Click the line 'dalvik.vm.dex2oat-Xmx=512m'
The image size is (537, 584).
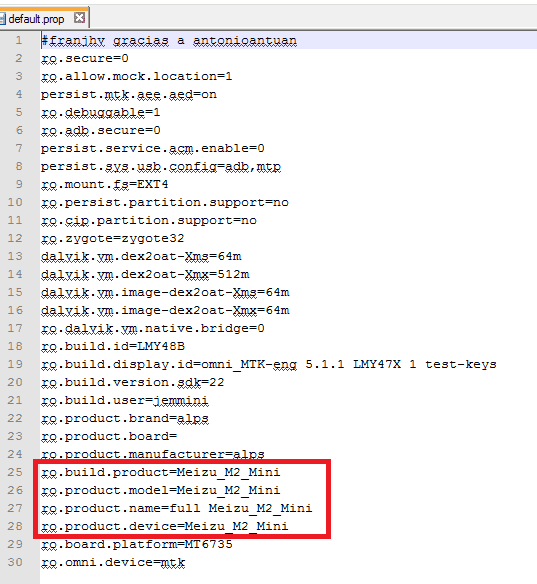click(x=145, y=274)
